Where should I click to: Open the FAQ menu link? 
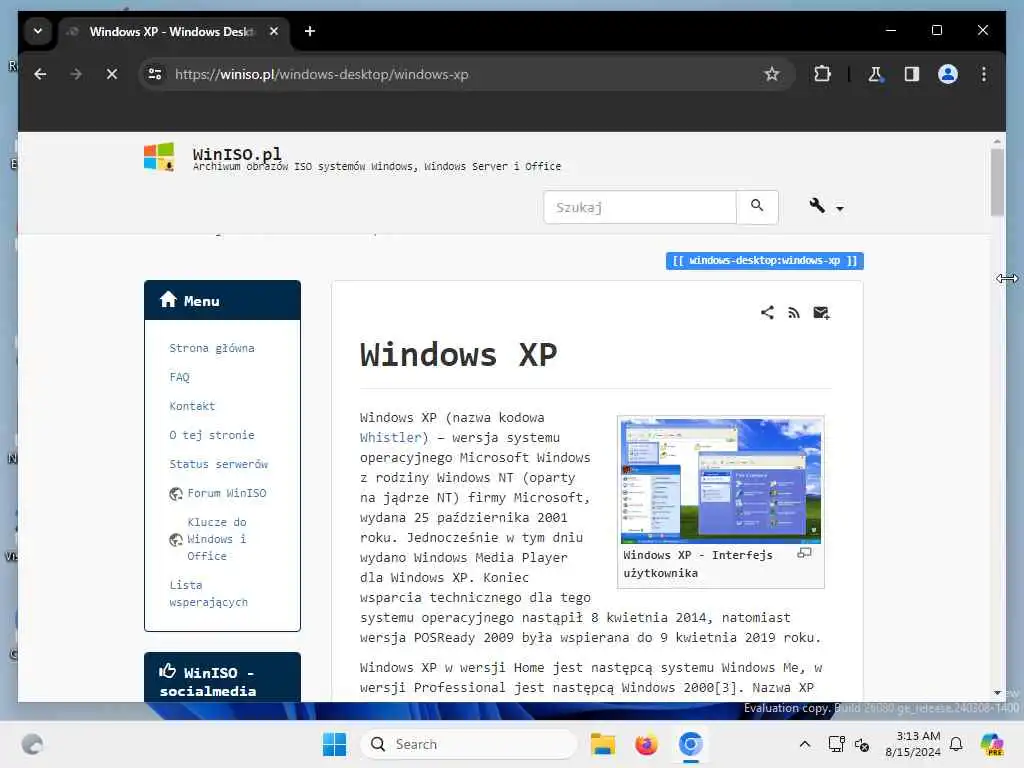coord(179,377)
